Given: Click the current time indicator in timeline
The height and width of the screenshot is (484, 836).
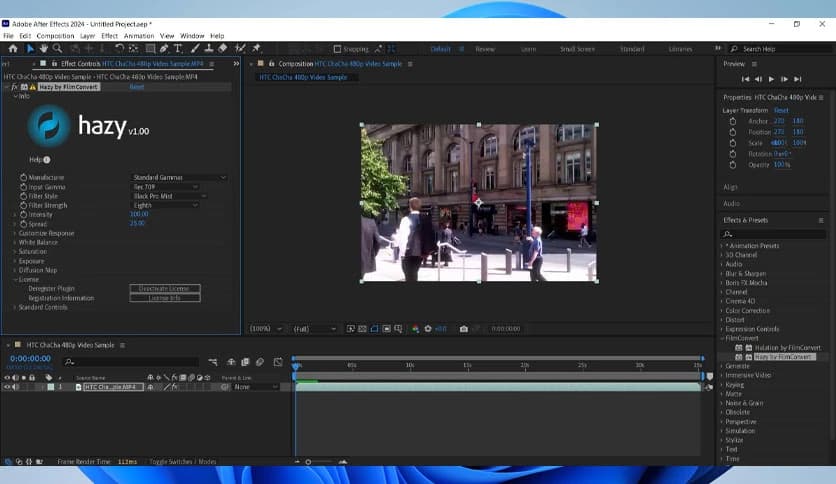Looking at the screenshot, I should click(x=296, y=366).
